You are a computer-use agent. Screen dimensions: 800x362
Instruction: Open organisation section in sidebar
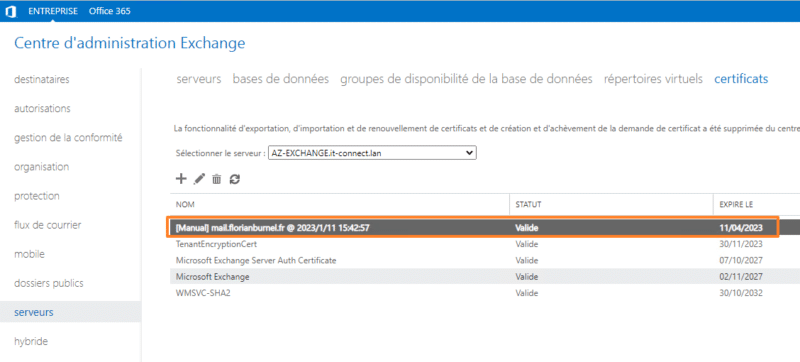41,167
